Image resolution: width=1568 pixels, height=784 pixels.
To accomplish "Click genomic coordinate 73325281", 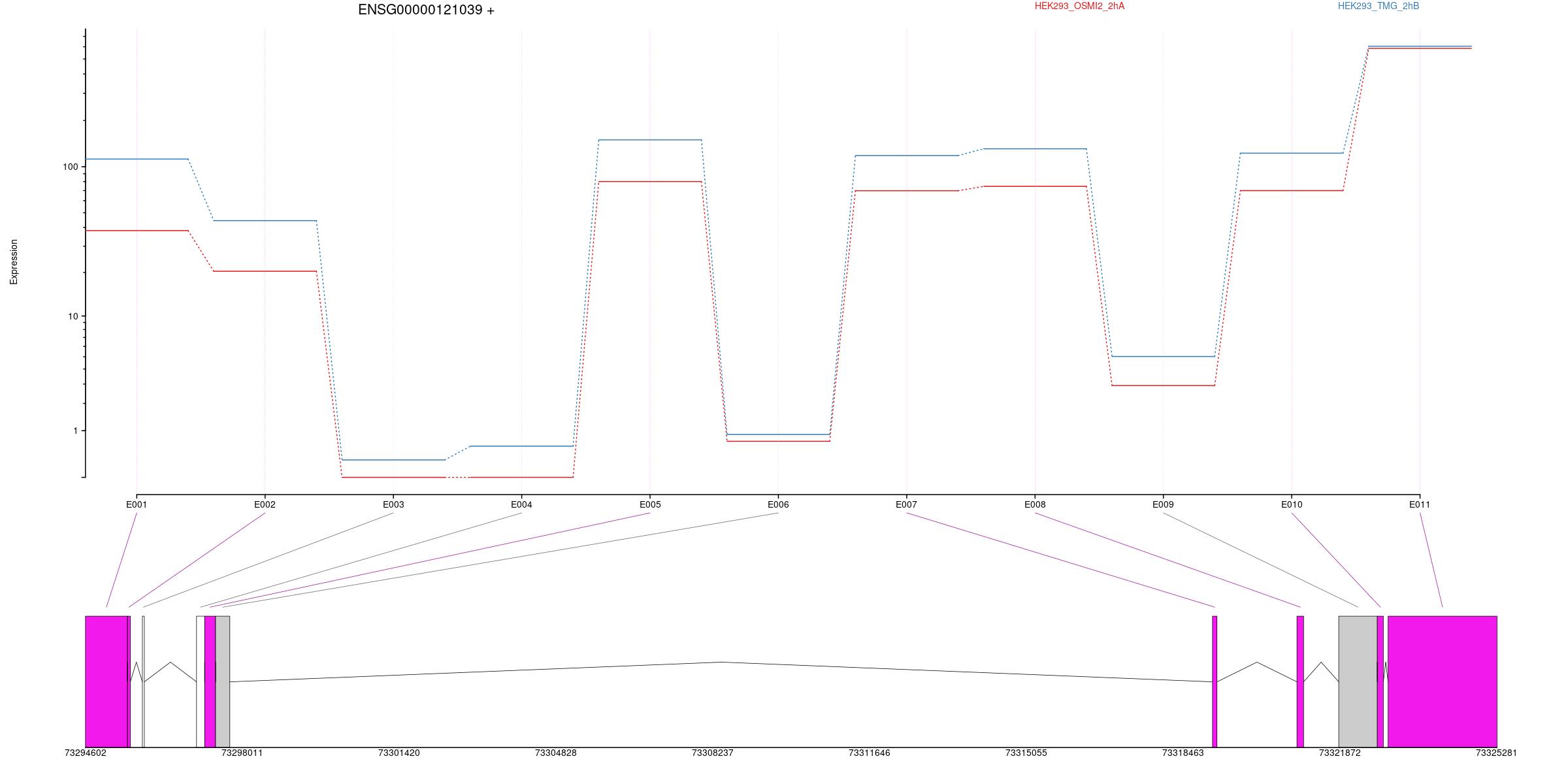I will pyautogui.click(x=1496, y=753).
